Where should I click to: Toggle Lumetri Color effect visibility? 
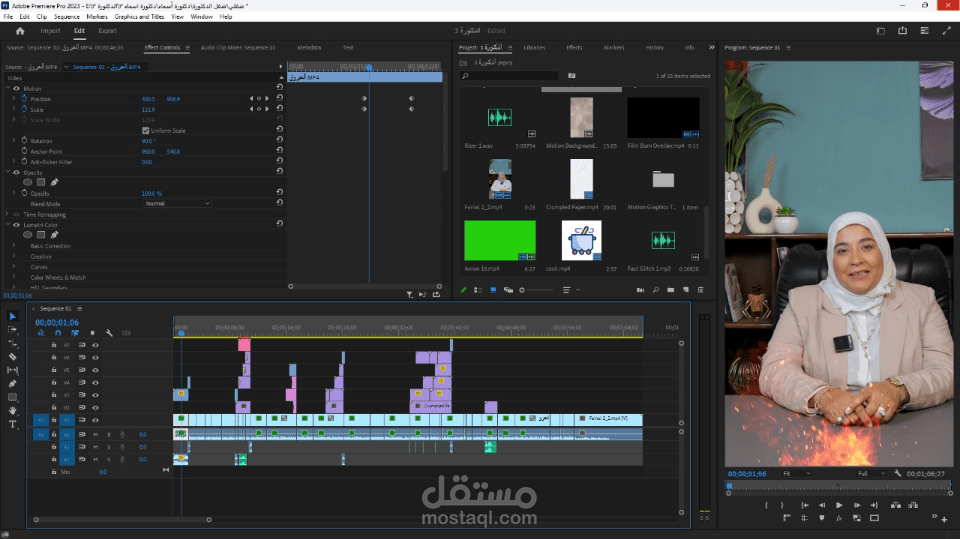(x=17, y=225)
